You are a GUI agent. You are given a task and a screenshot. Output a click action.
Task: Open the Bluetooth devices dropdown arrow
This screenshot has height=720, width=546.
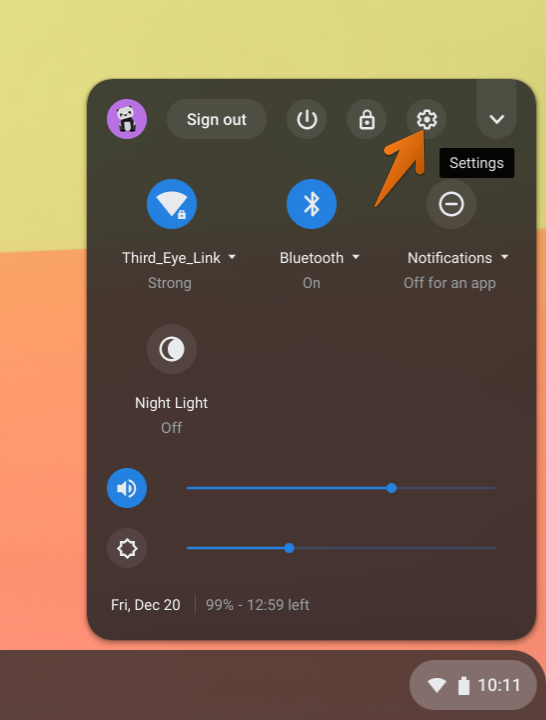point(356,257)
